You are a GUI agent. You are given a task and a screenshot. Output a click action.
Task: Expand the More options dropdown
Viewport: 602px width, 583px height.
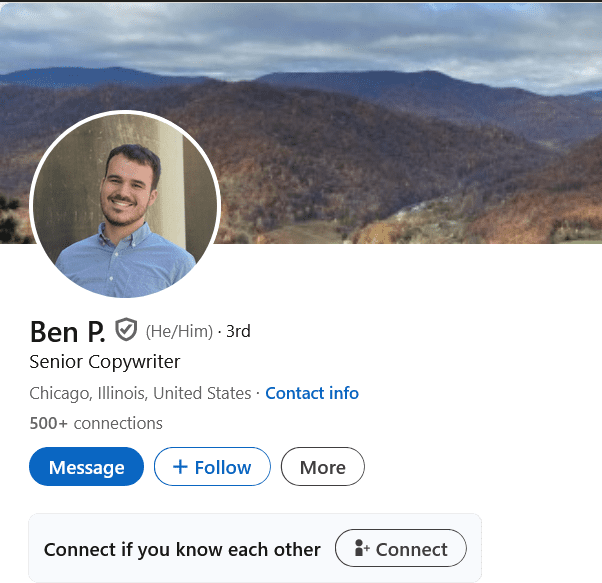322,466
